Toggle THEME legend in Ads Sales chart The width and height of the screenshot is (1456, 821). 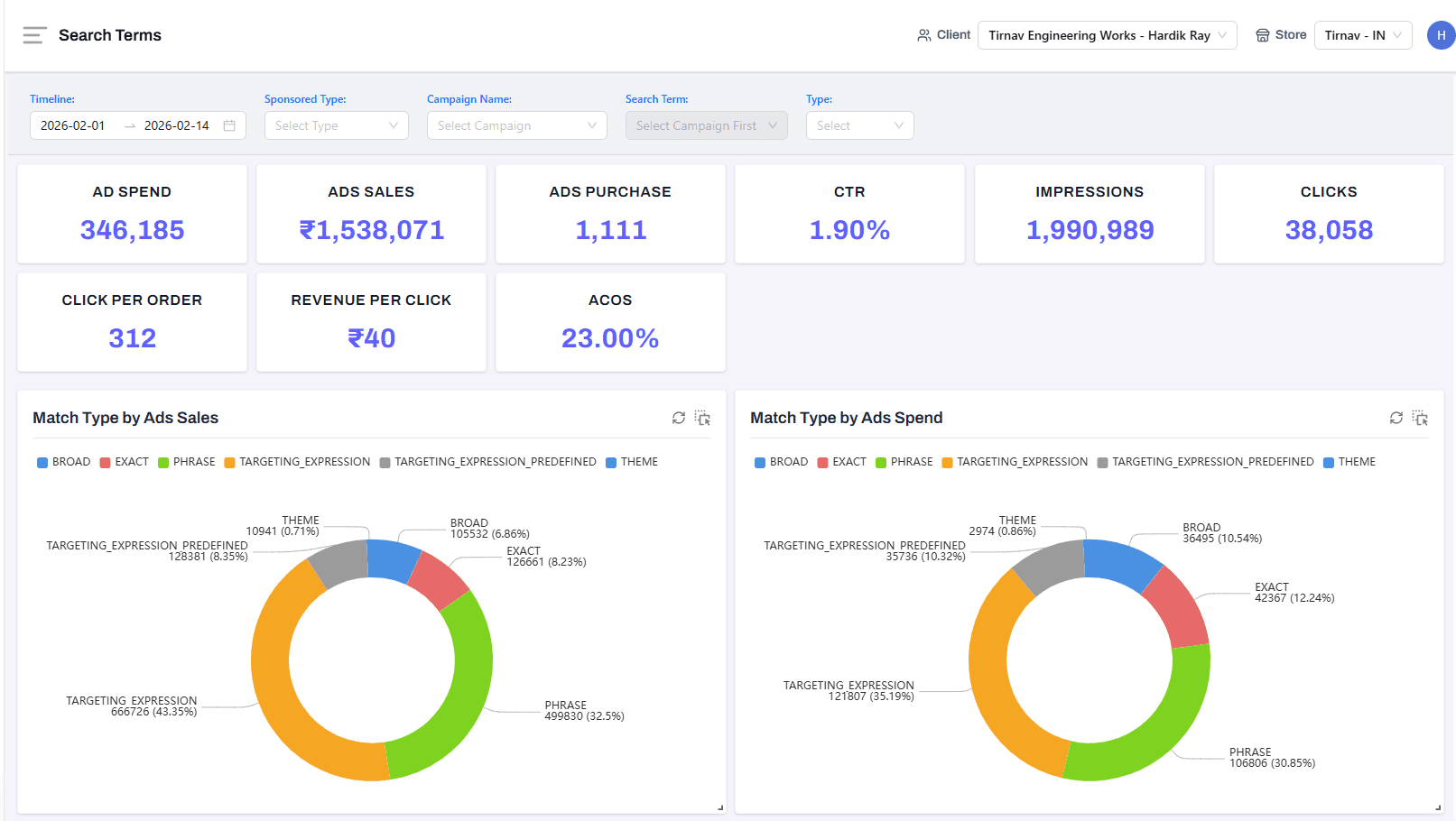[631, 462]
